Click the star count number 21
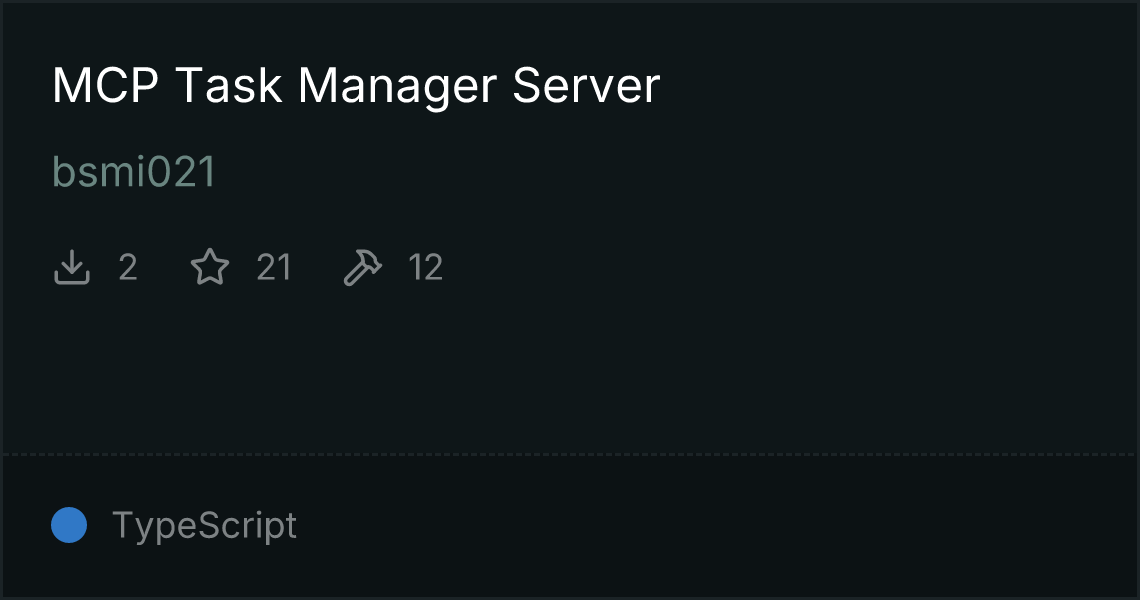Image resolution: width=1140 pixels, height=600 pixels. coord(274,268)
